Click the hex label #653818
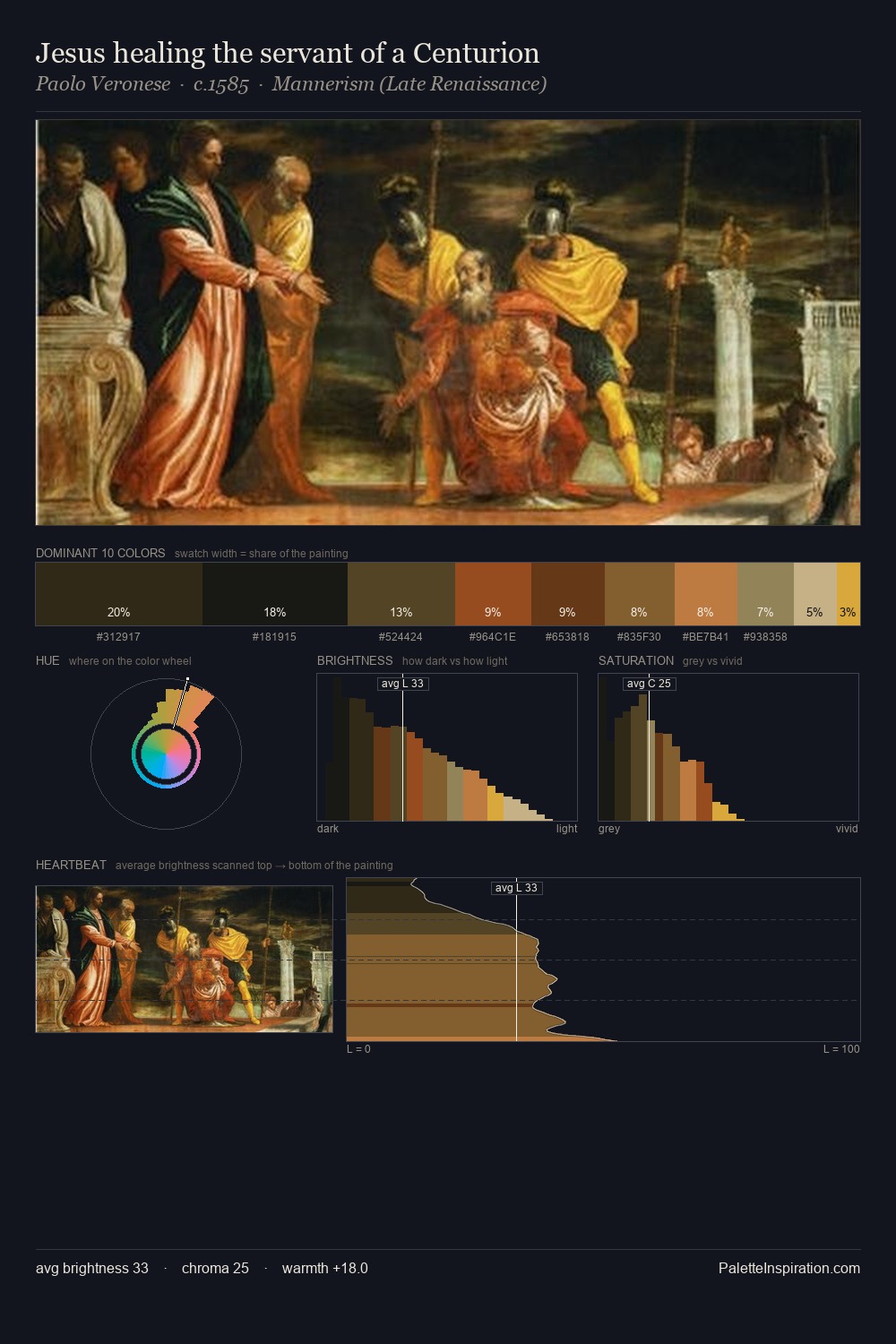Screen dimensions: 896x1344 [567, 637]
